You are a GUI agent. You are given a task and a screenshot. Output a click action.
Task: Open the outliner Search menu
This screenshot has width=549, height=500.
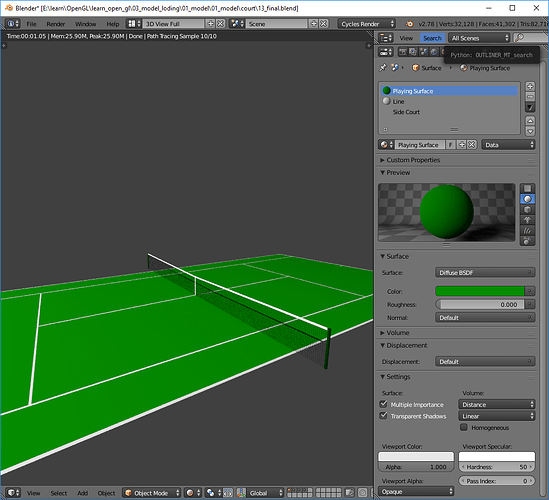tap(432, 38)
